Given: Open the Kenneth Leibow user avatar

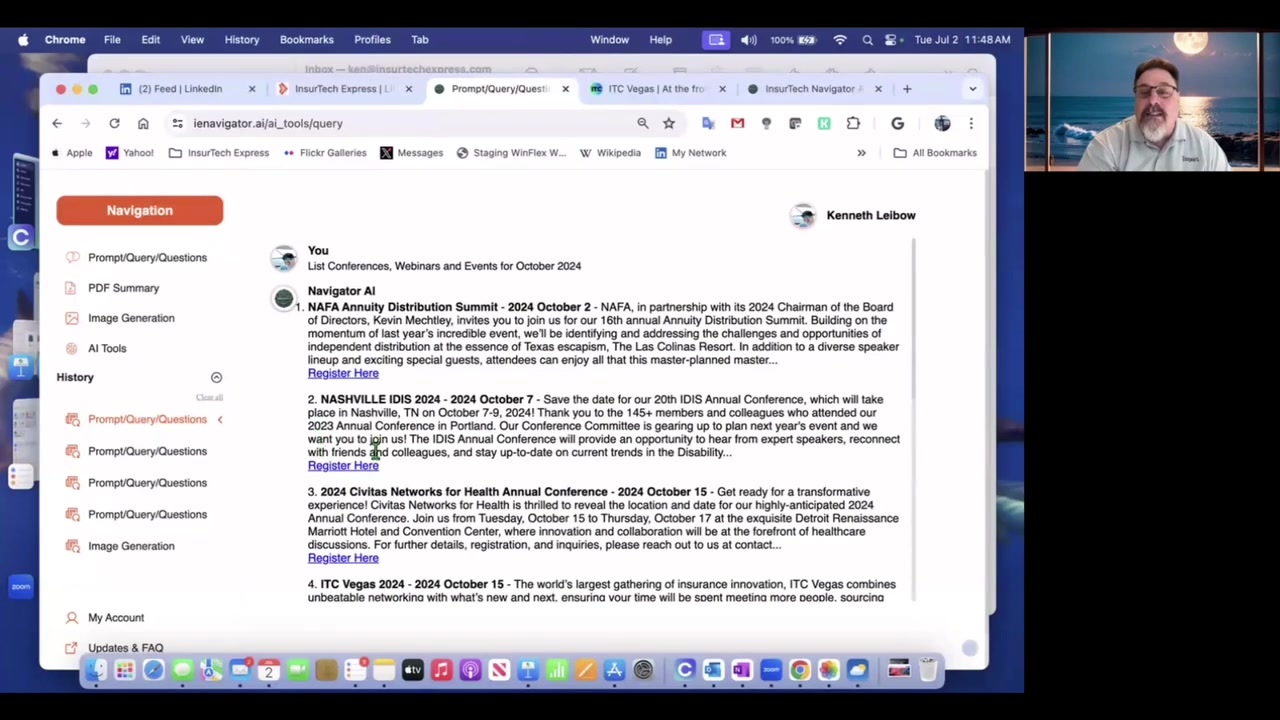Looking at the screenshot, I should [803, 216].
